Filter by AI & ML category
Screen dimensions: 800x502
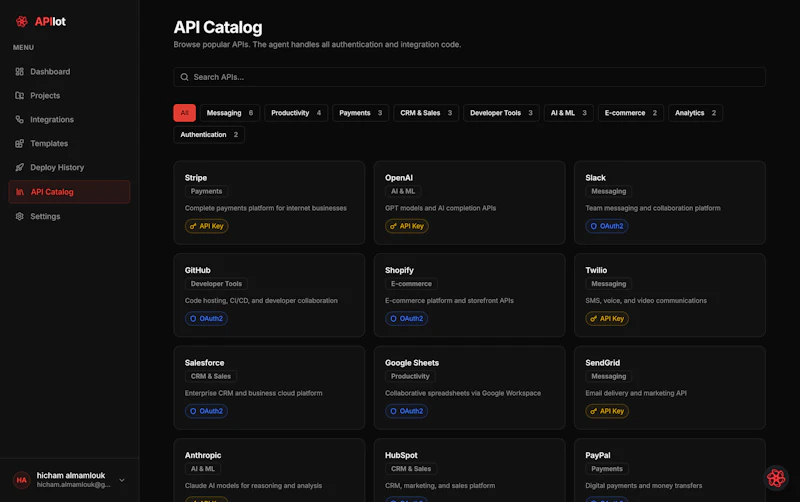[568, 113]
